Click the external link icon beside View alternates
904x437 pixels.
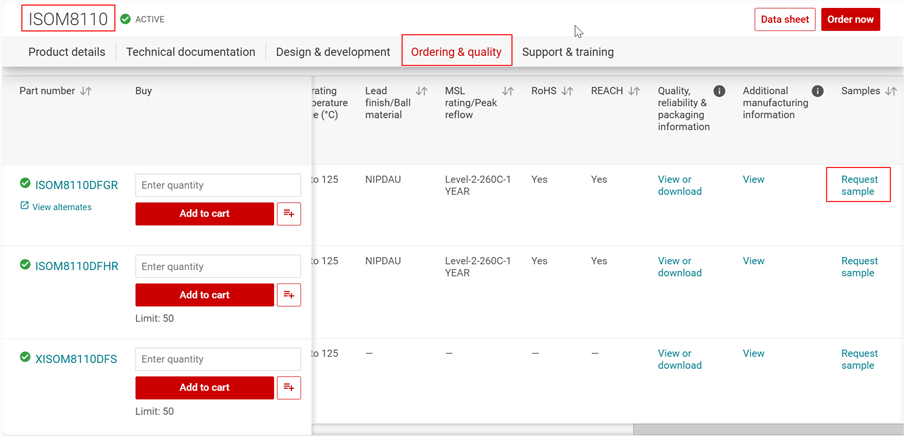tap(24, 206)
